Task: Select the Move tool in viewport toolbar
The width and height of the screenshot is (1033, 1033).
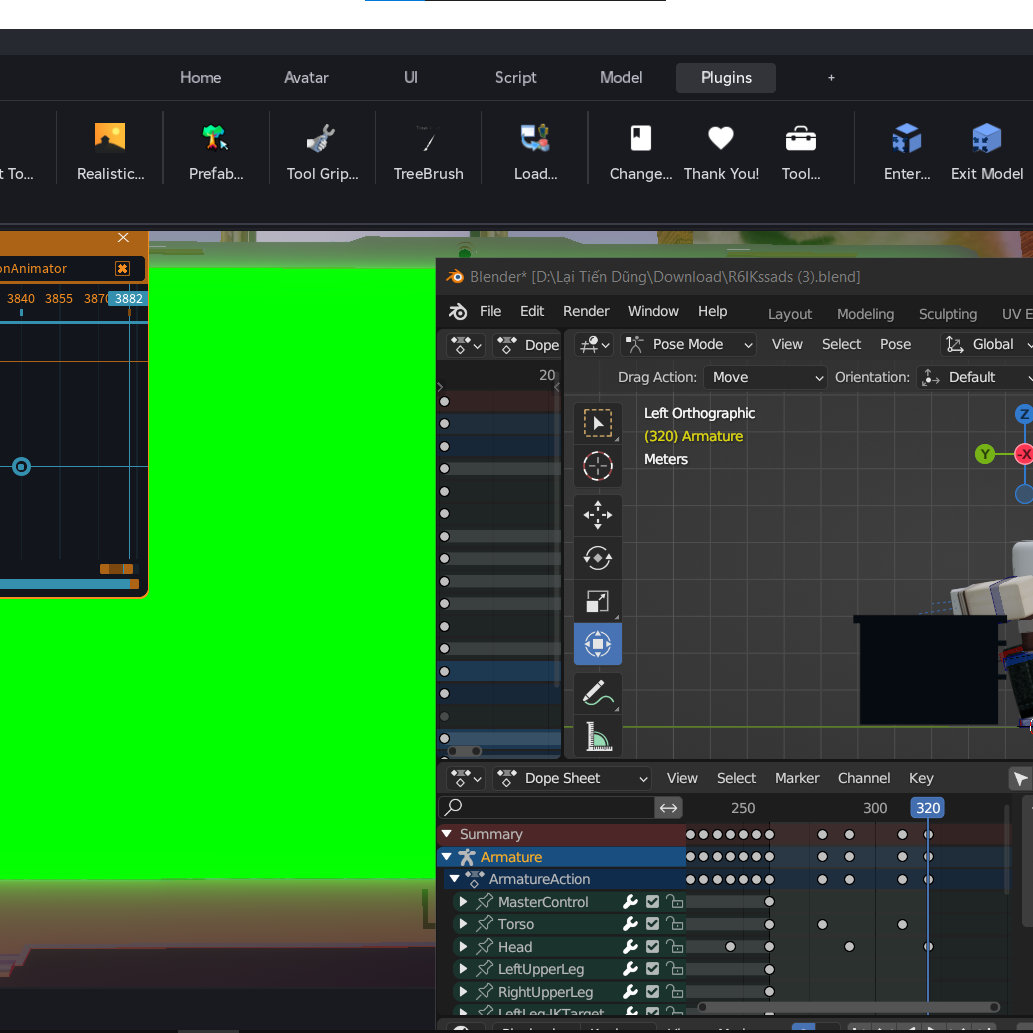Action: pos(598,515)
